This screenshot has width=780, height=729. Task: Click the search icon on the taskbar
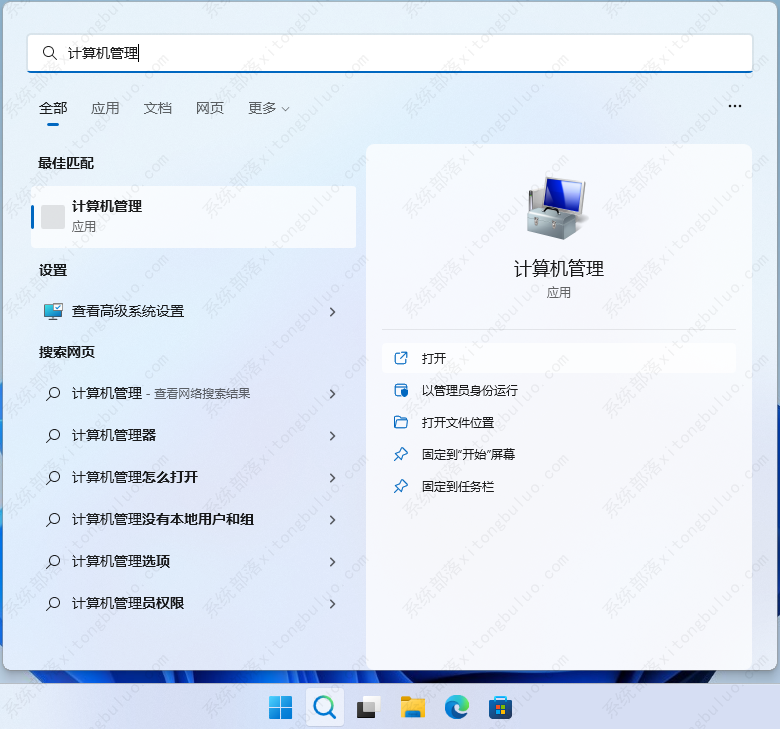[x=324, y=708]
